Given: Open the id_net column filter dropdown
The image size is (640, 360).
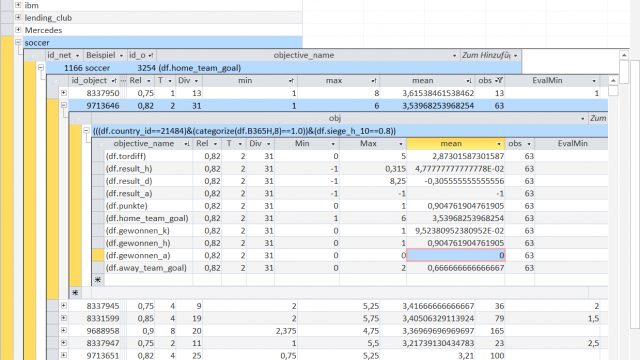Looking at the screenshot, I should 78,56.
